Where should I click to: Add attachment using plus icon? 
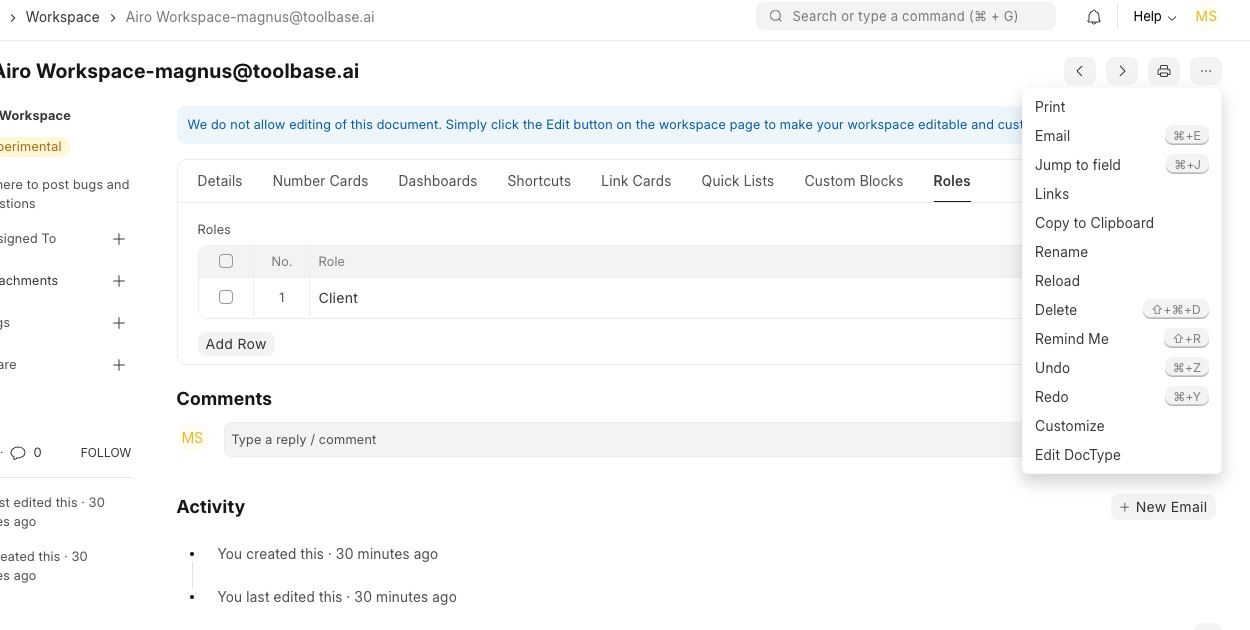(x=119, y=281)
